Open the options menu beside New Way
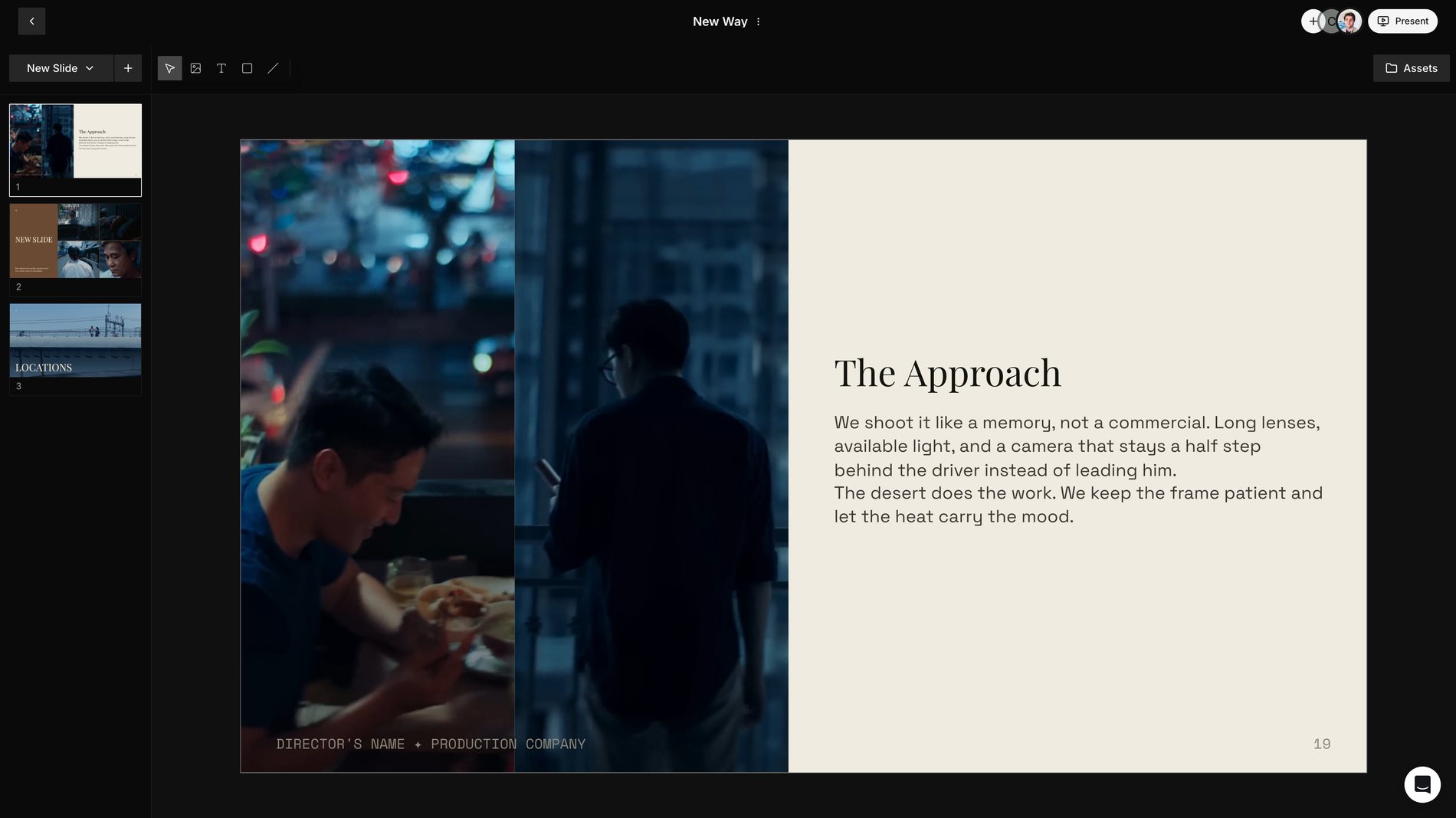The width and height of the screenshot is (1456, 818). [758, 21]
